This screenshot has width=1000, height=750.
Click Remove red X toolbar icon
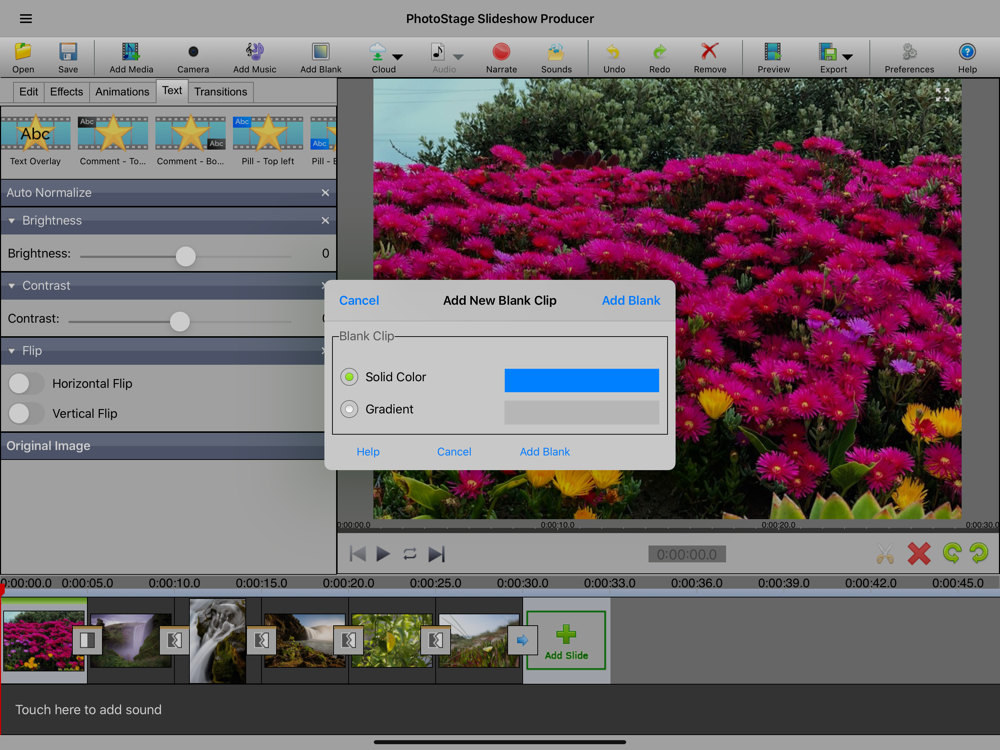coord(710,52)
